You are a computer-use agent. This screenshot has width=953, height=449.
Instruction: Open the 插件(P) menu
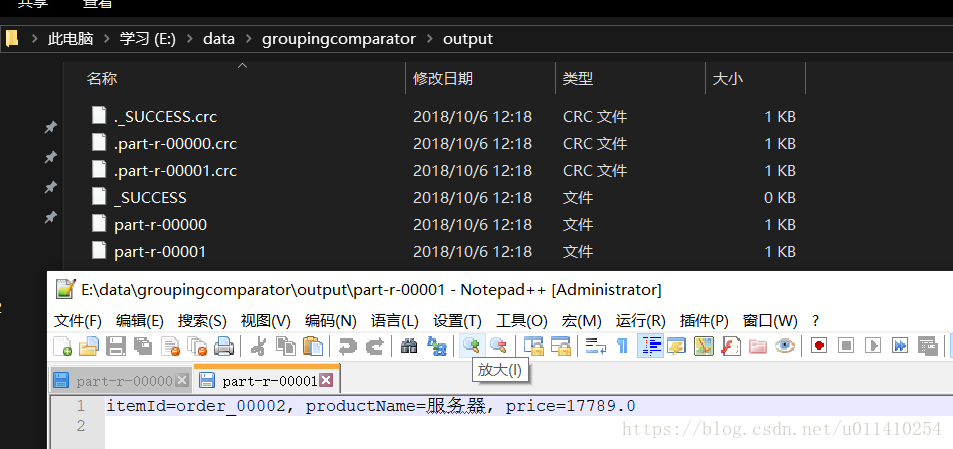tap(704, 321)
